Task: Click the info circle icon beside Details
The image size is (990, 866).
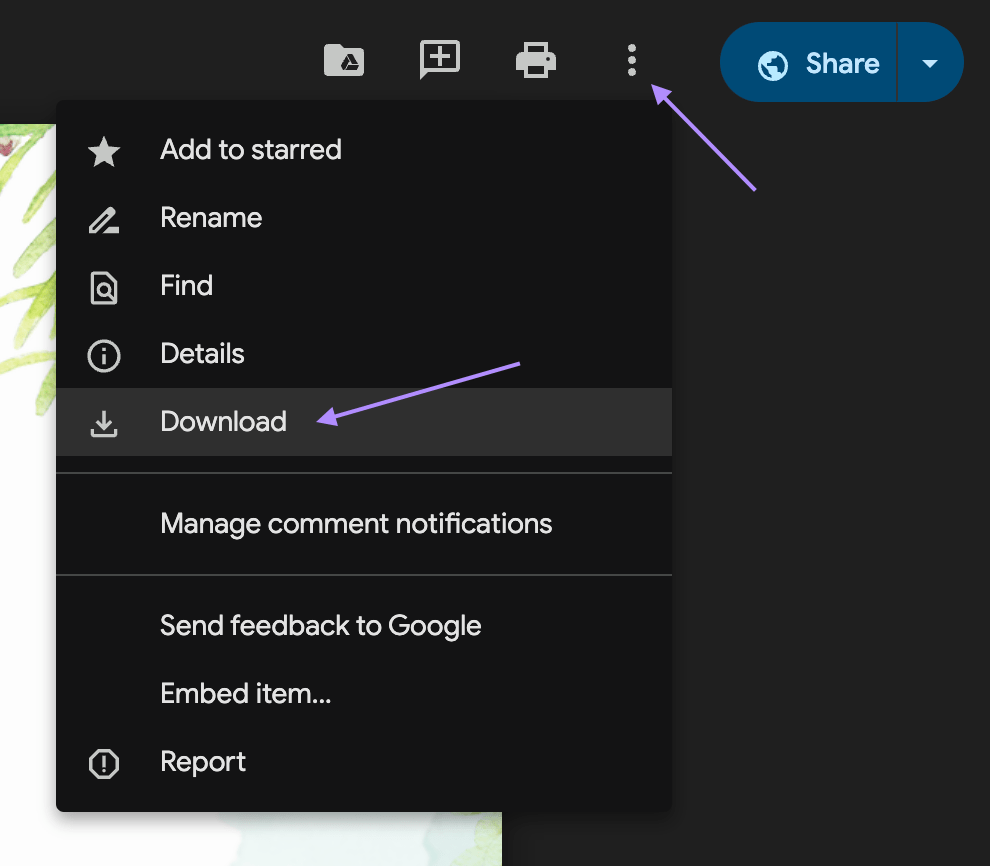Action: [104, 355]
